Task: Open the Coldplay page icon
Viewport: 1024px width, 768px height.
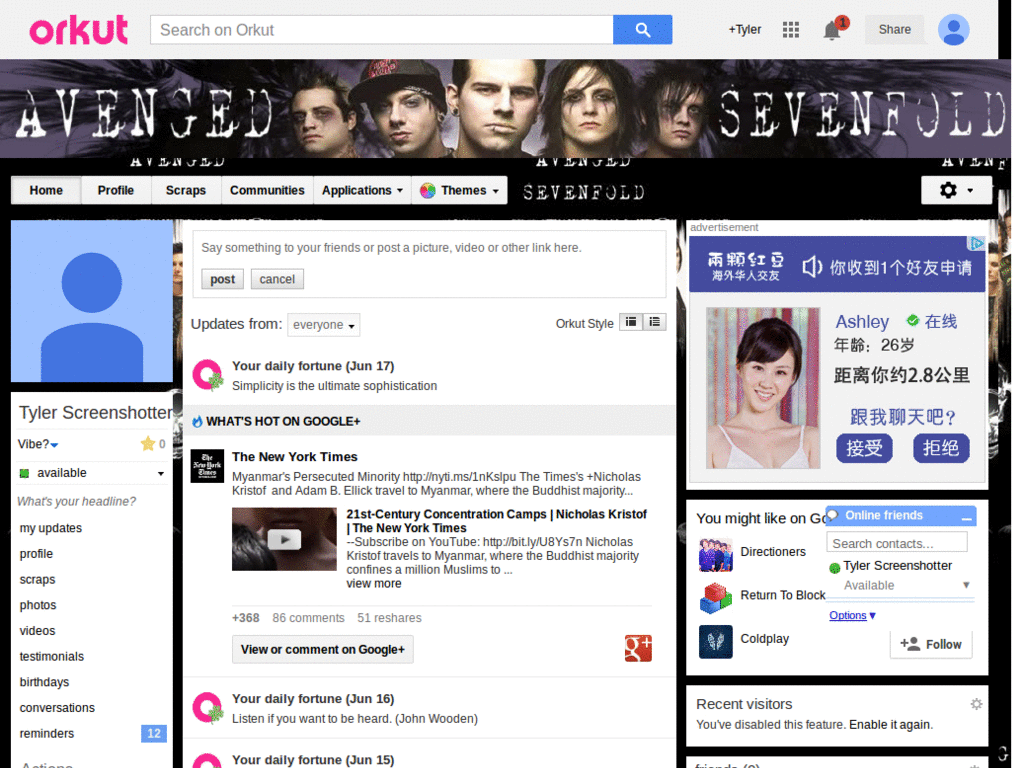Action: [x=715, y=641]
